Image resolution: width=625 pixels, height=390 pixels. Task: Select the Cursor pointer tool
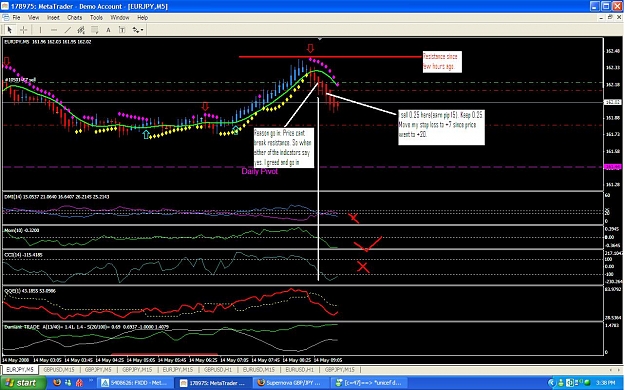pos(10,30)
